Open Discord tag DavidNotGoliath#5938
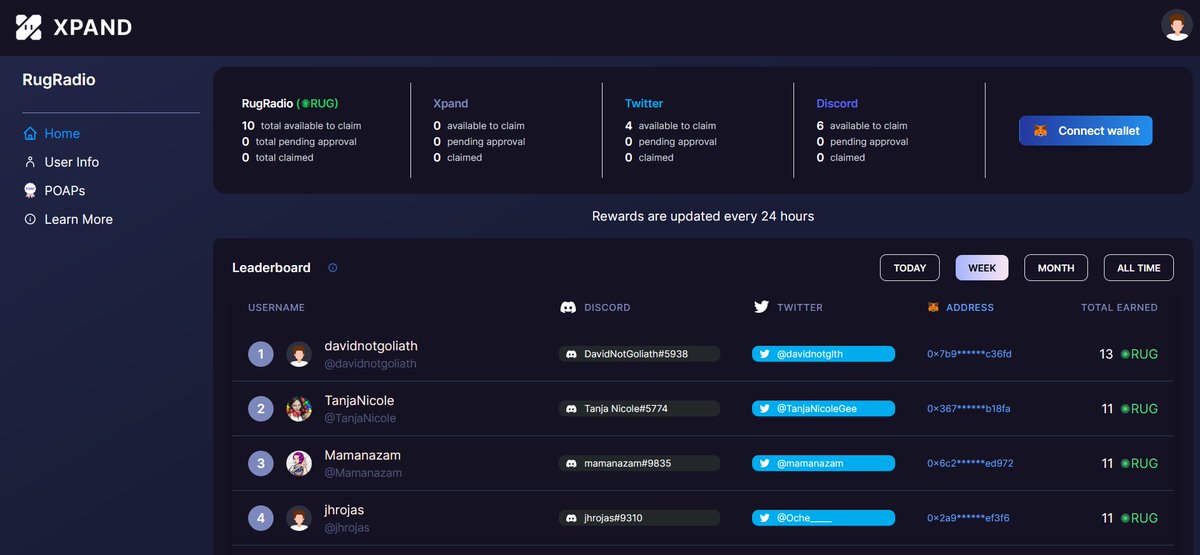 [639, 354]
